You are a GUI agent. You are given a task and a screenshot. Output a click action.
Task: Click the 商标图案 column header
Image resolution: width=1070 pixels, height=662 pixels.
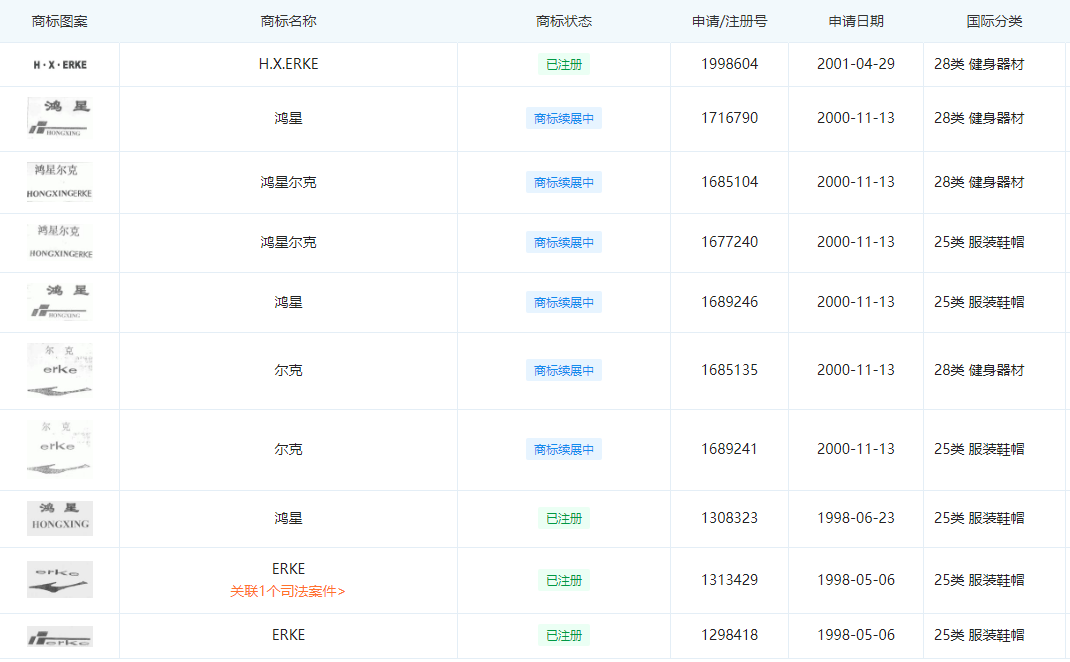(x=59, y=21)
